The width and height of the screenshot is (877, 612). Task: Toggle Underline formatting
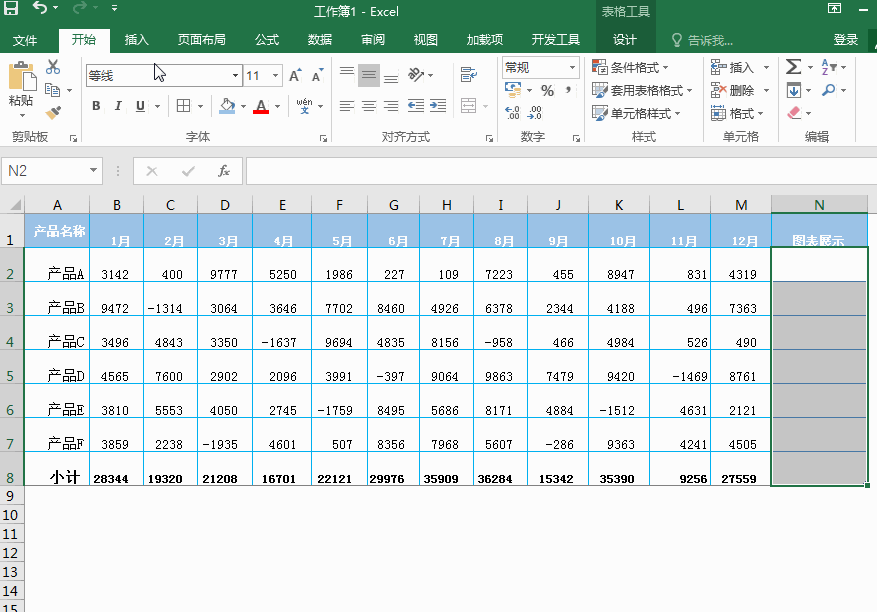coord(140,106)
